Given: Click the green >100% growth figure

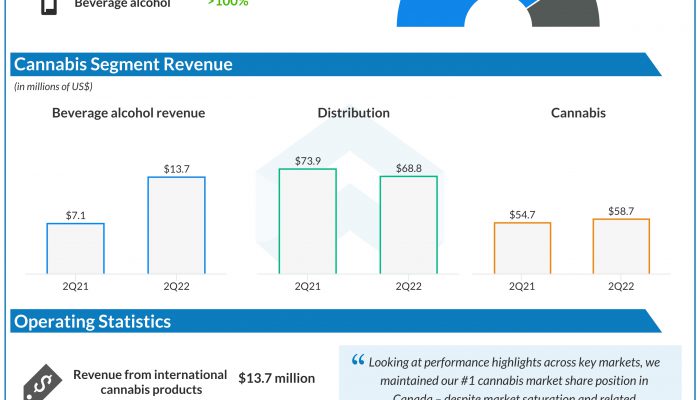Looking at the screenshot, I should point(228,4).
